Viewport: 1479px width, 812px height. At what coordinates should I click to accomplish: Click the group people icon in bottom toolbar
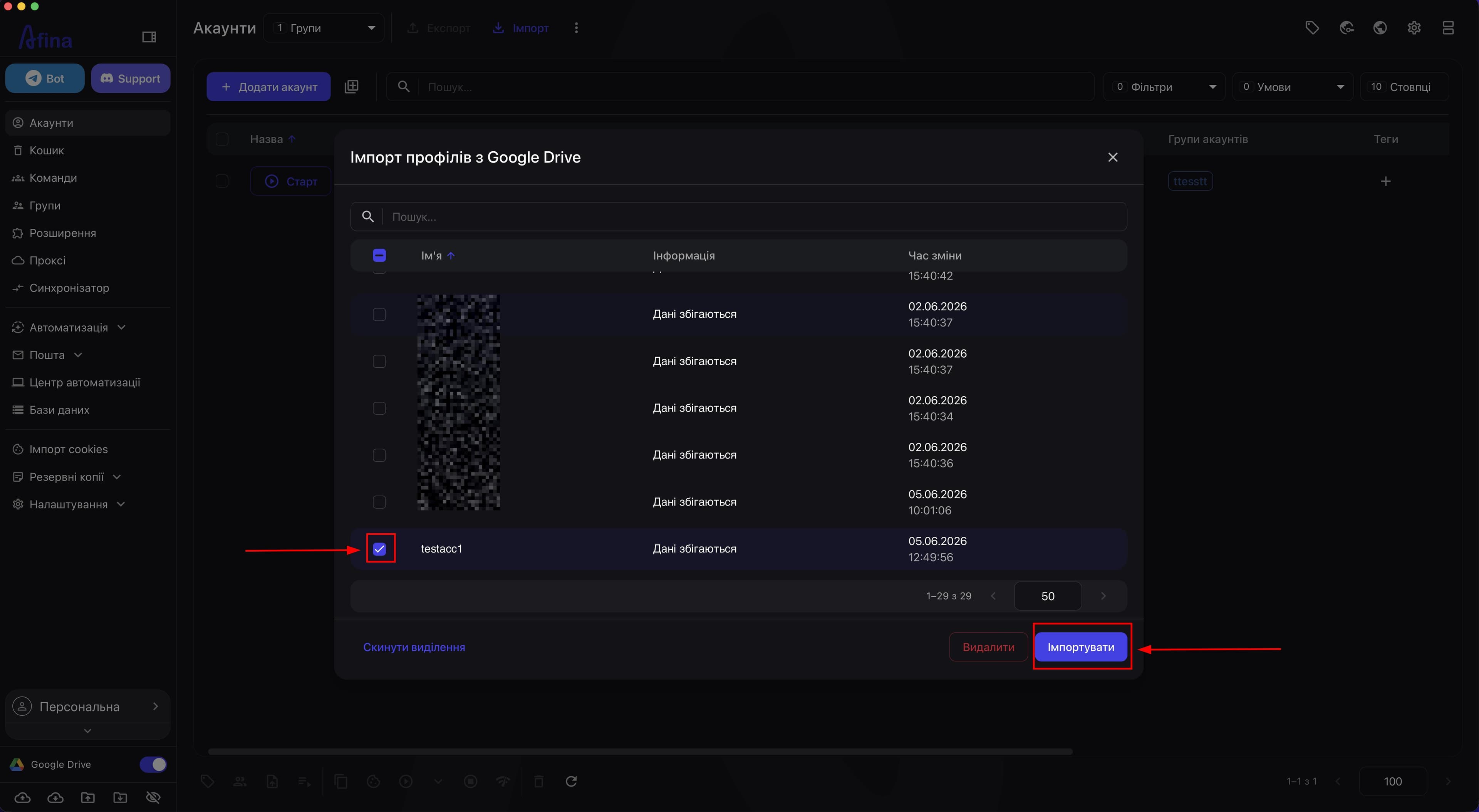point(240,781)
